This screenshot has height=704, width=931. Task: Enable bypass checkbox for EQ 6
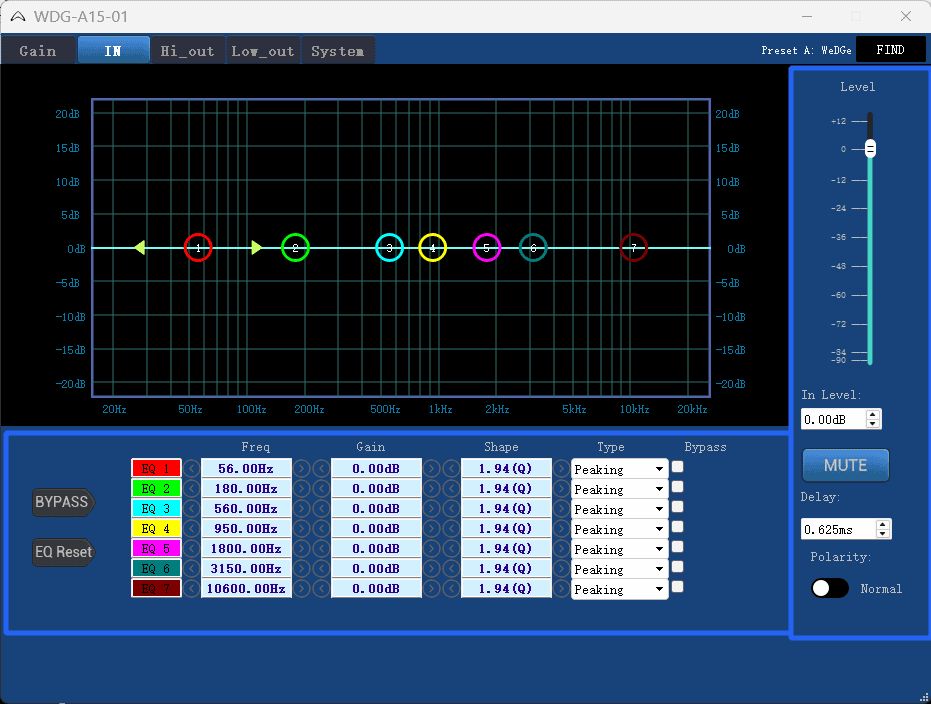point(677,567)
